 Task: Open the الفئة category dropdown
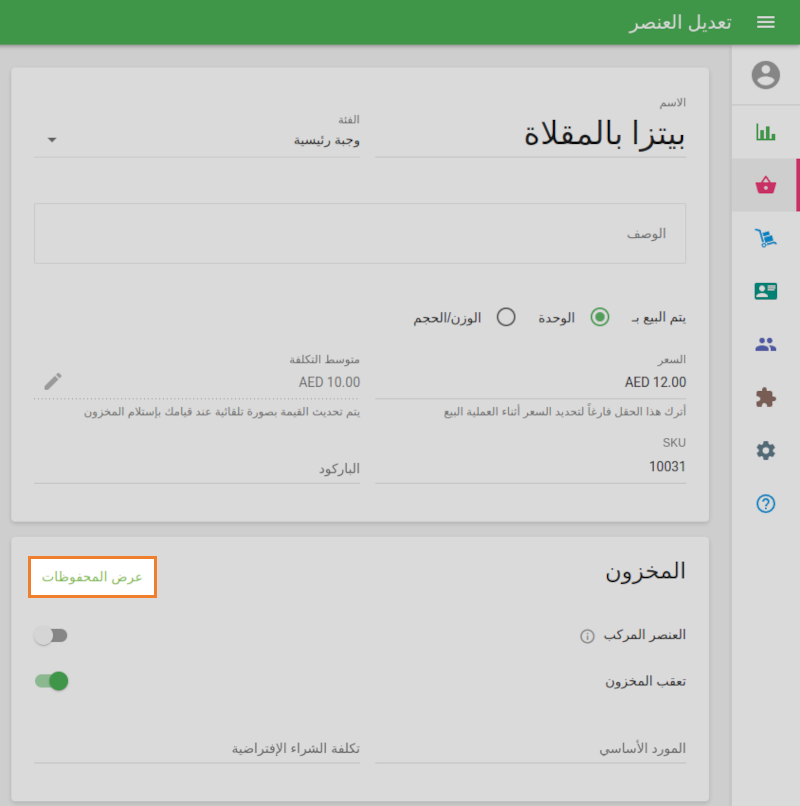(51, 141)
